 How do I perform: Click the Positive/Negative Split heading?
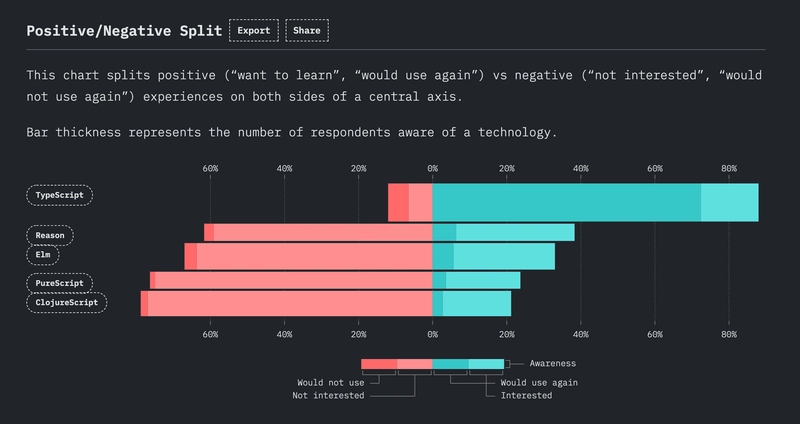124,31
